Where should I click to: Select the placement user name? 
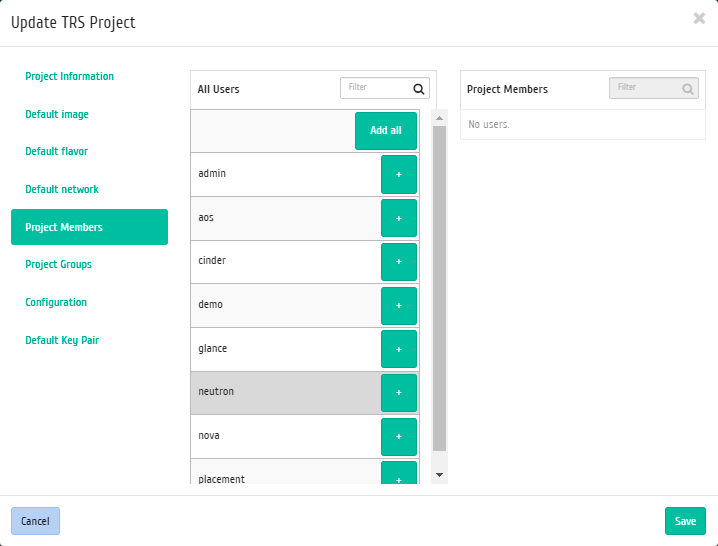point(222,479)
